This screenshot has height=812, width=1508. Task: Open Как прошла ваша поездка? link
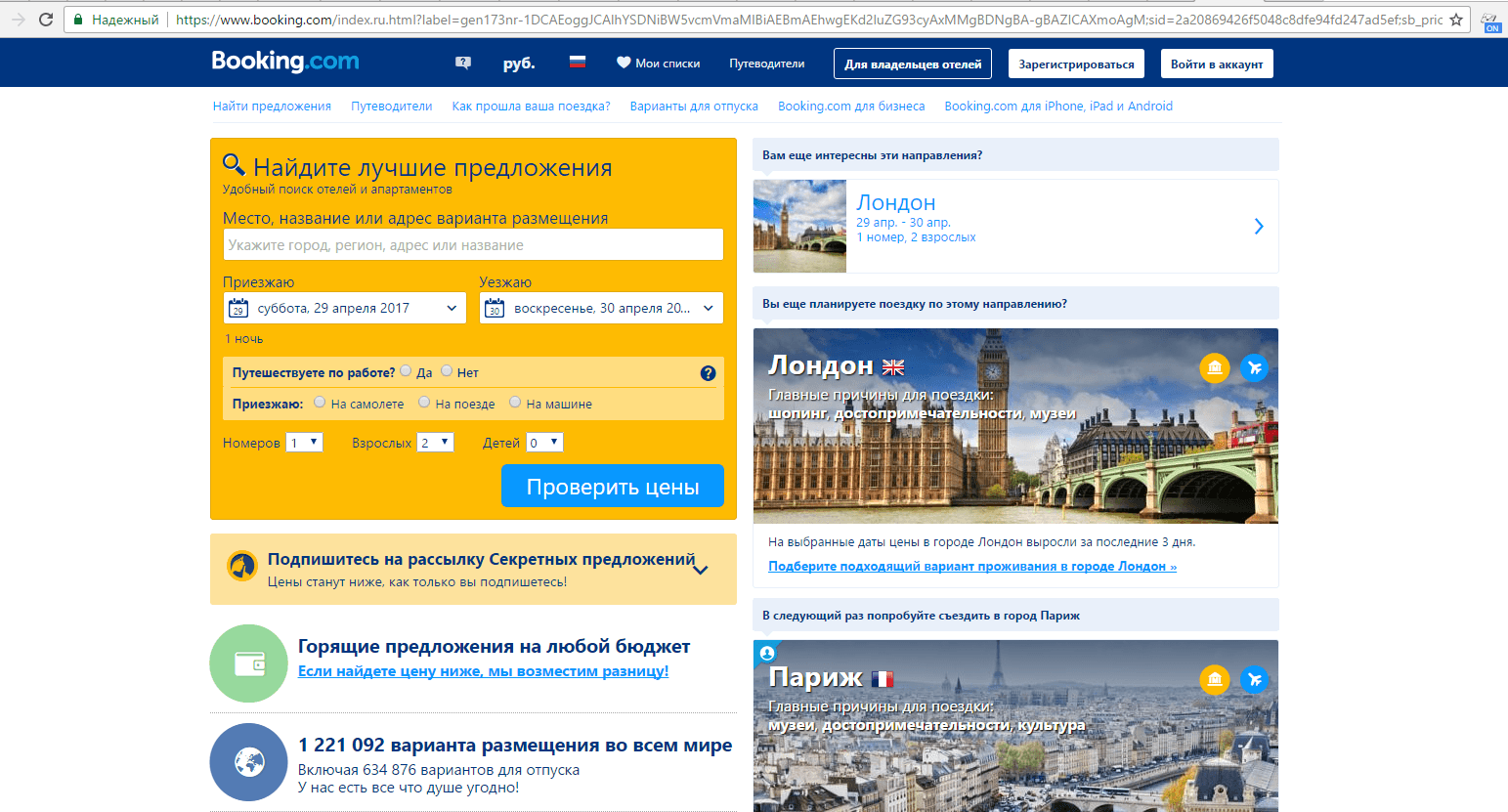click(x=531, y=107)
